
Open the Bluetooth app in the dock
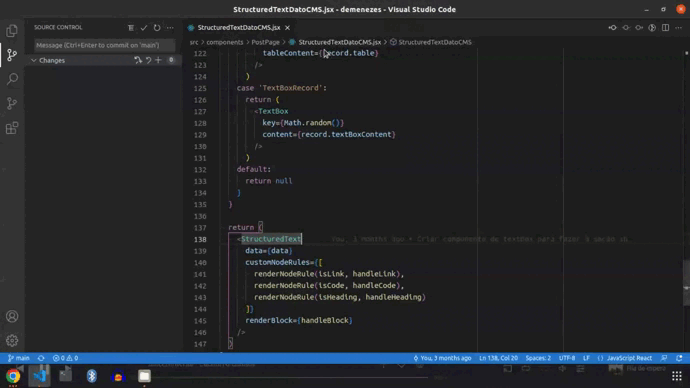92,376
